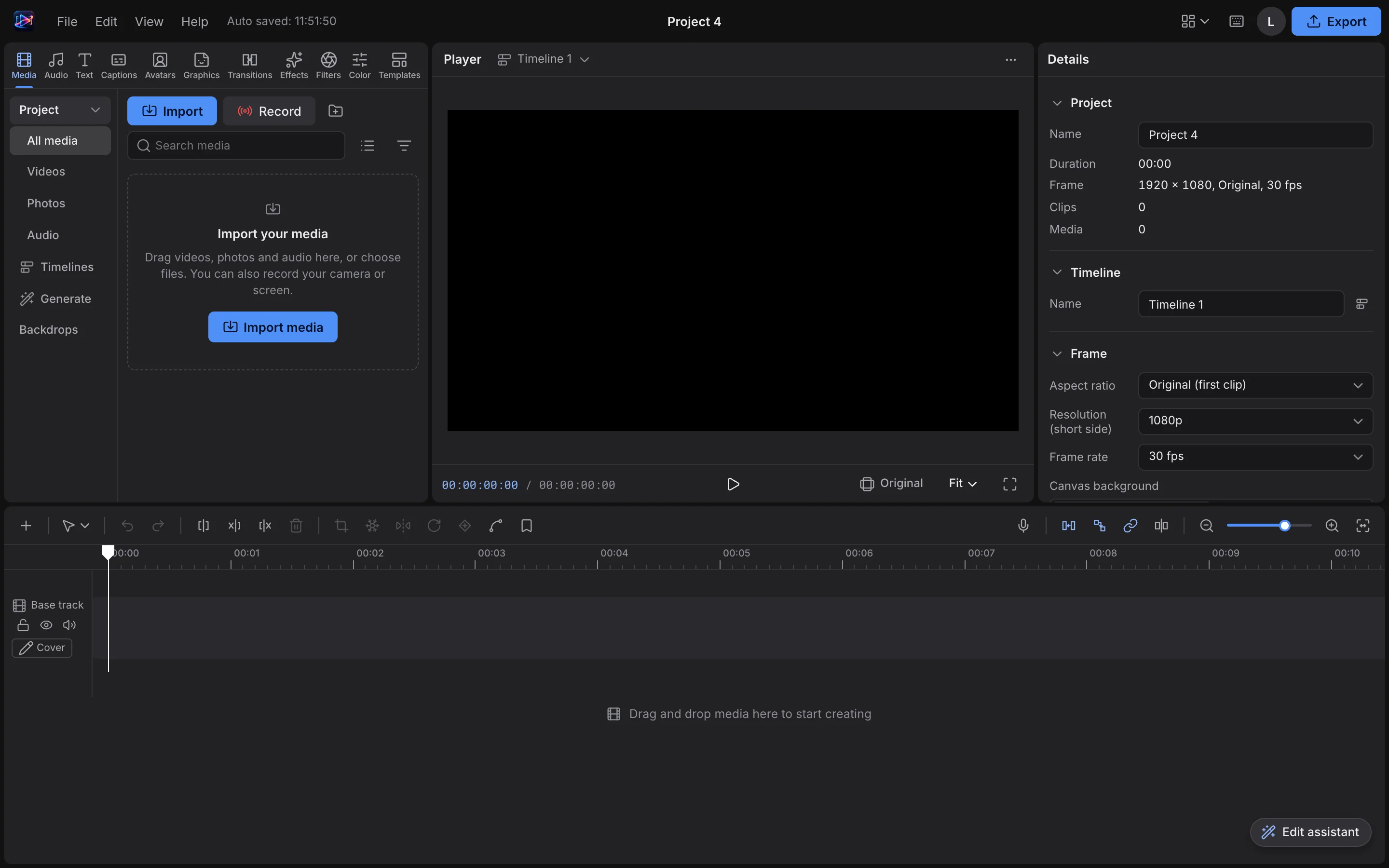This screenshot has width=1389, height=868.
Task: Mute the Base track audio
Action: [x=69, y=625]
